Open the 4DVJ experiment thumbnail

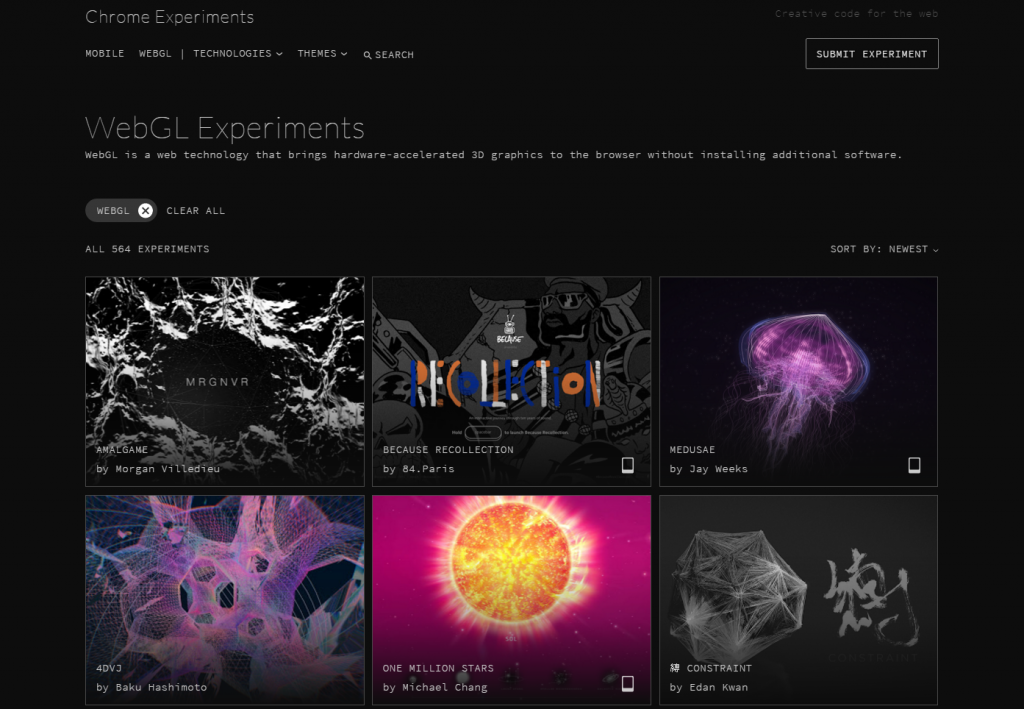click(225, 600)
